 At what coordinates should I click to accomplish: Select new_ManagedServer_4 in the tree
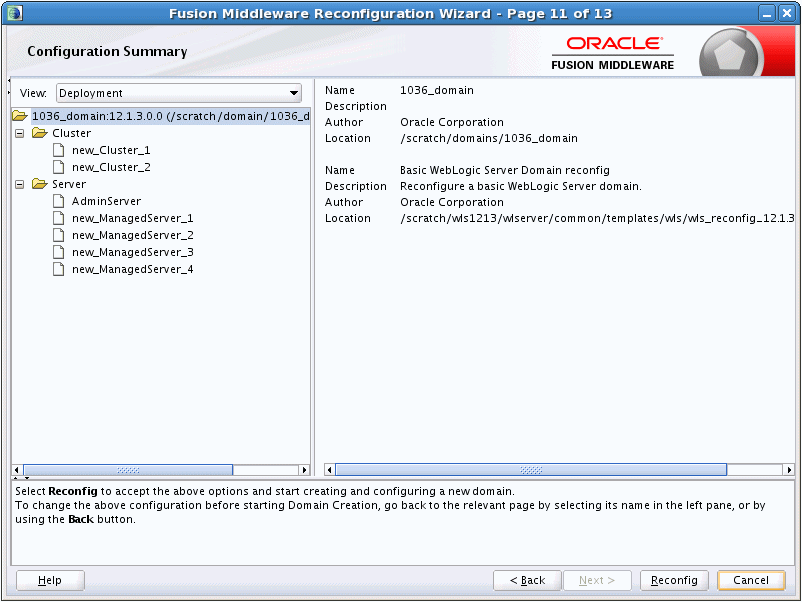(132, 269)
